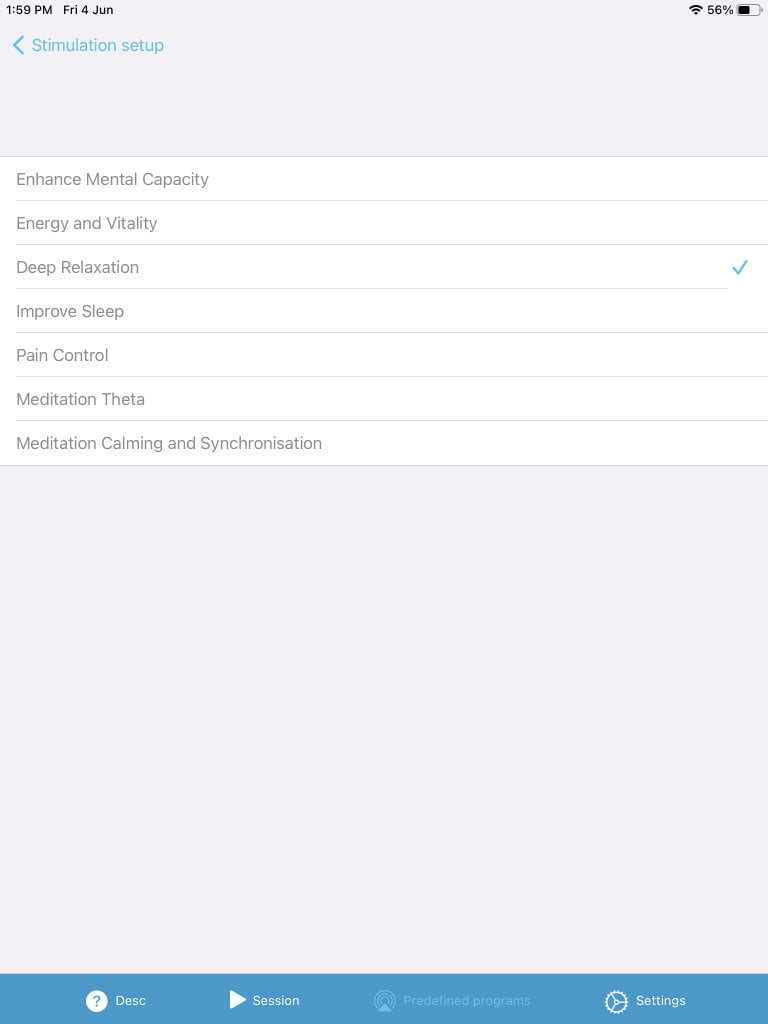Viewport: 768px width, 1024px height.
Task: Tap the back chevron arrow icon
Action: point(18,45)
